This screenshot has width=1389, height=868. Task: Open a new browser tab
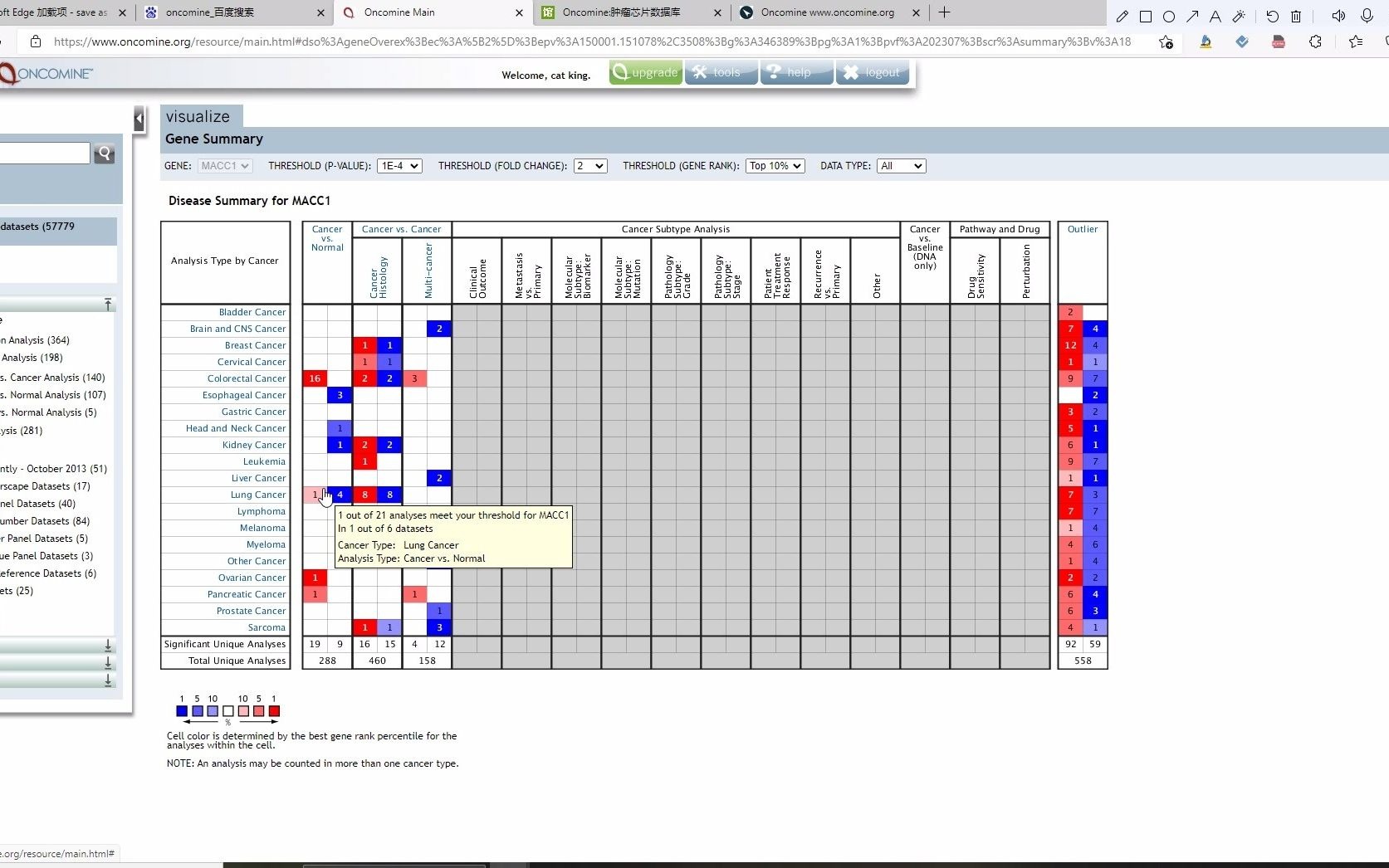[944, 12]
